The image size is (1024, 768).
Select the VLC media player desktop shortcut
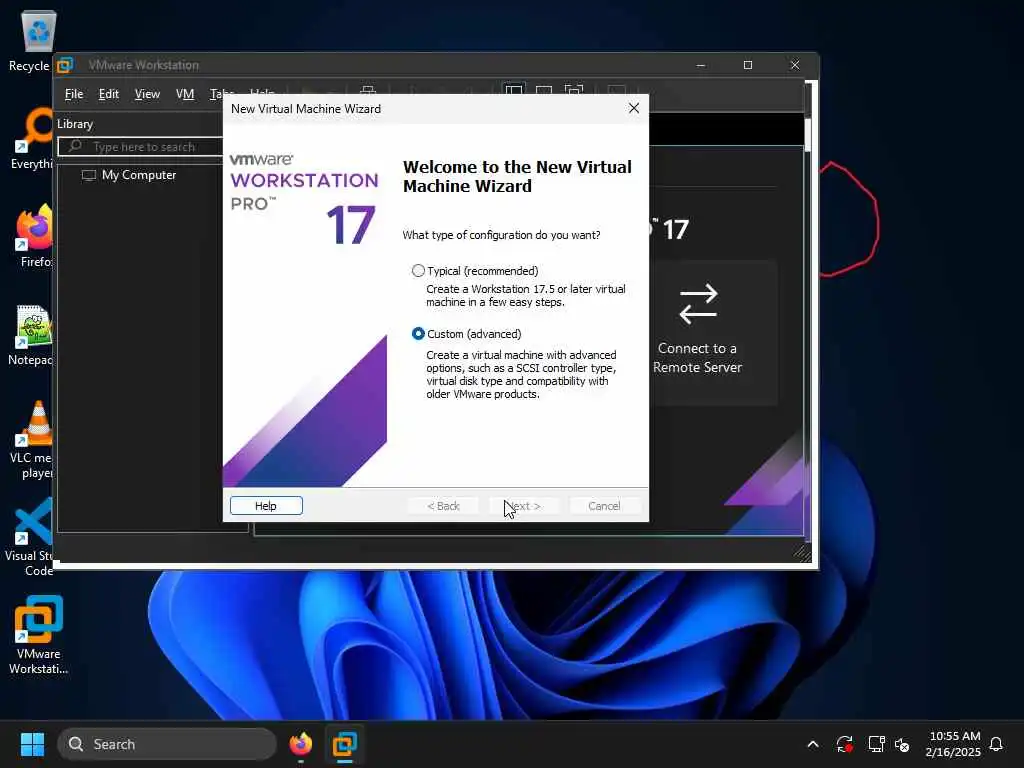(x=31, y=440)
